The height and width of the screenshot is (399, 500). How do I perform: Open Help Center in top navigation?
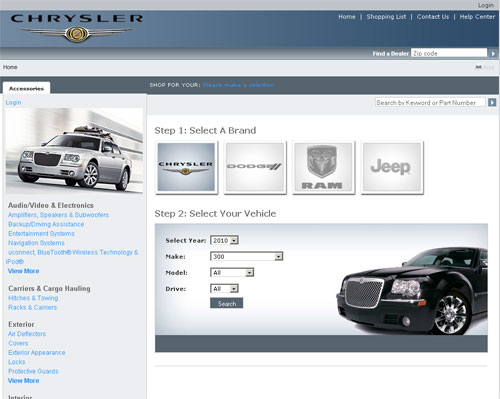click(477, 17)
